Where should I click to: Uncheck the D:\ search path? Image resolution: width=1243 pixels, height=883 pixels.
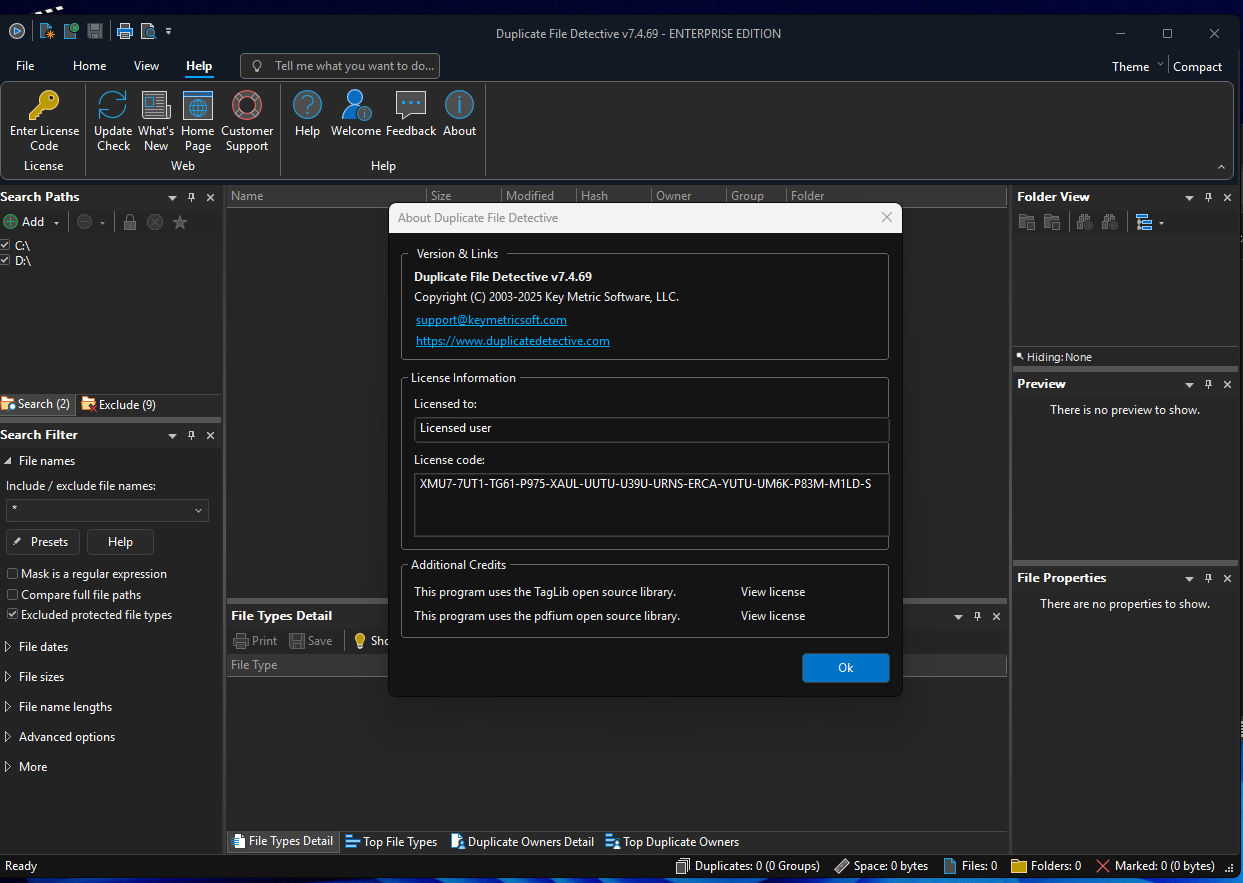[x=5, y=260]
